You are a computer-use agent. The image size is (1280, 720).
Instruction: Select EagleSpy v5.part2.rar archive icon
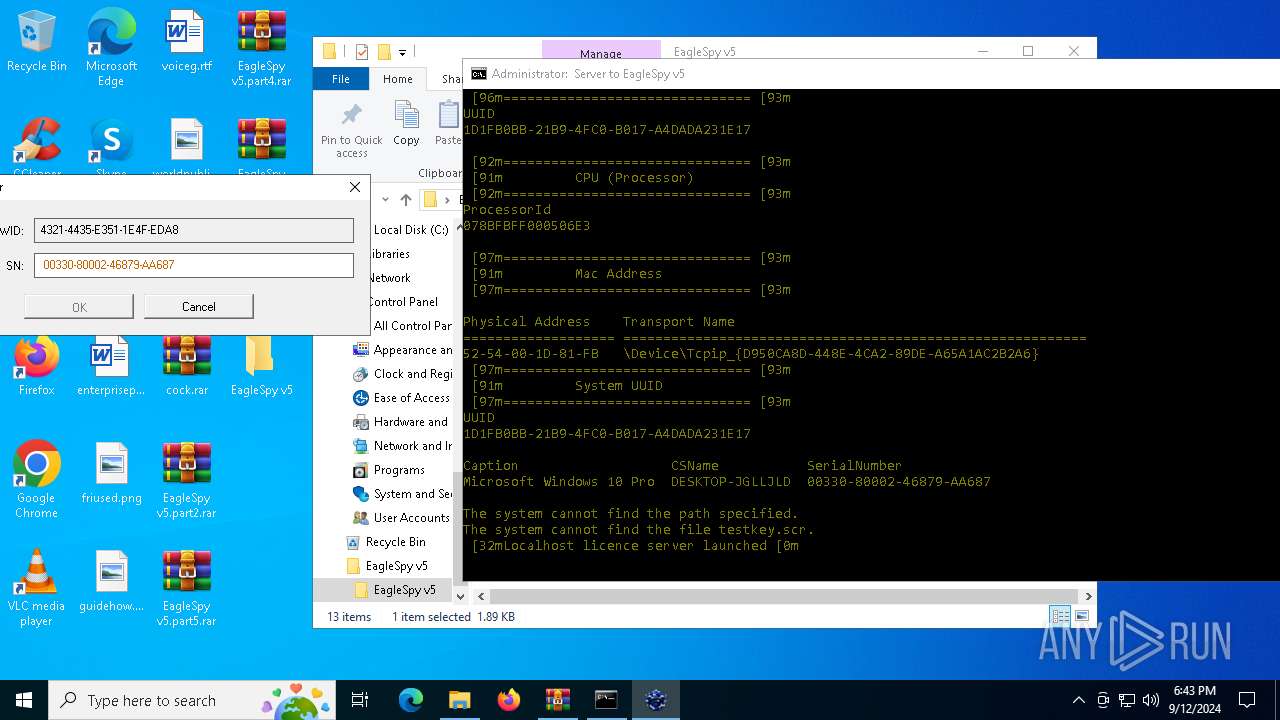pyautogui.click(x=187, y=480)
